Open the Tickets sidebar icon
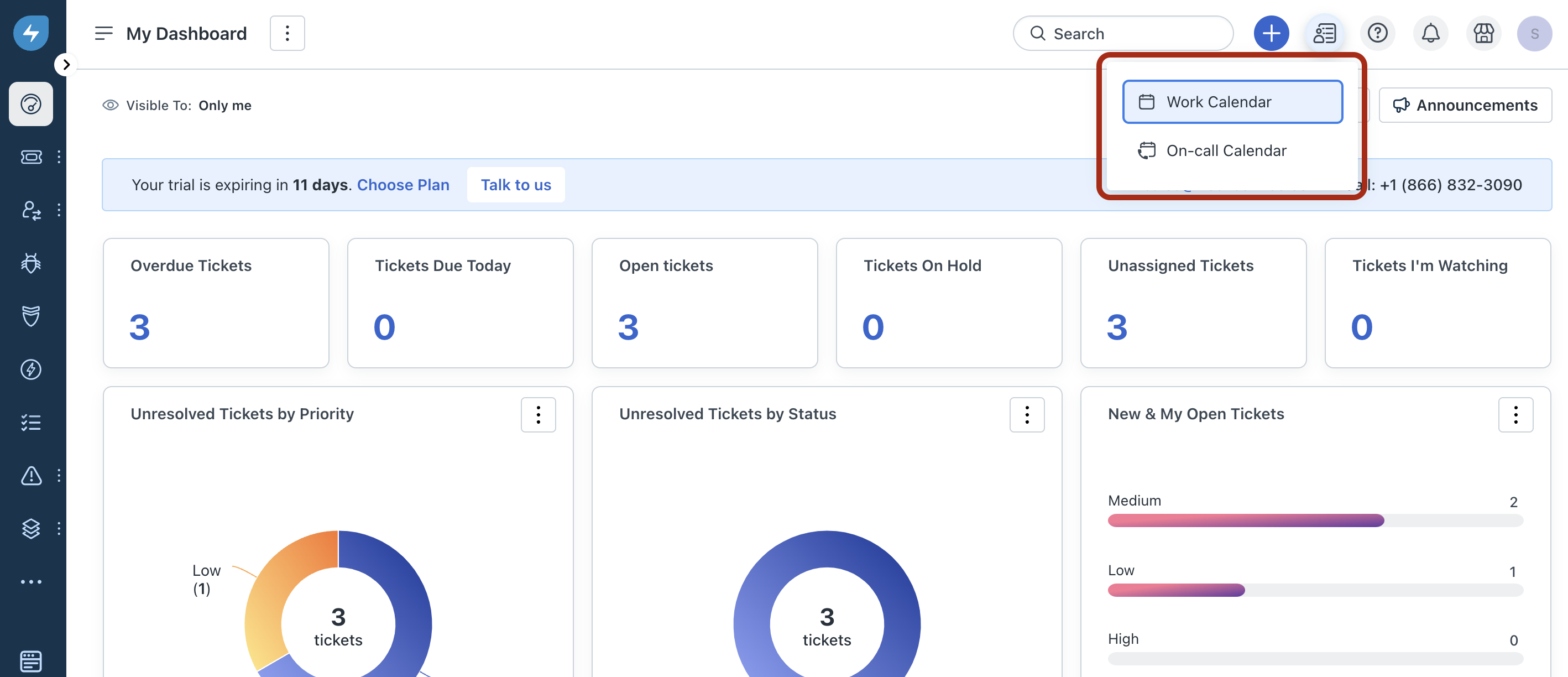Screen dimensions: 1568x677 click(x=31, y=157)
